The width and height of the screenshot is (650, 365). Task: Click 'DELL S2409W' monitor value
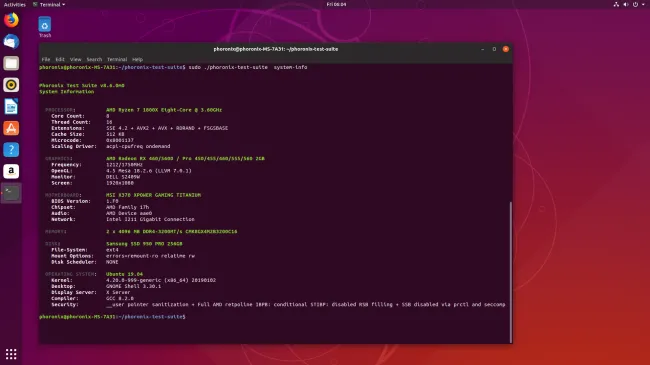(x=123, y=177)
